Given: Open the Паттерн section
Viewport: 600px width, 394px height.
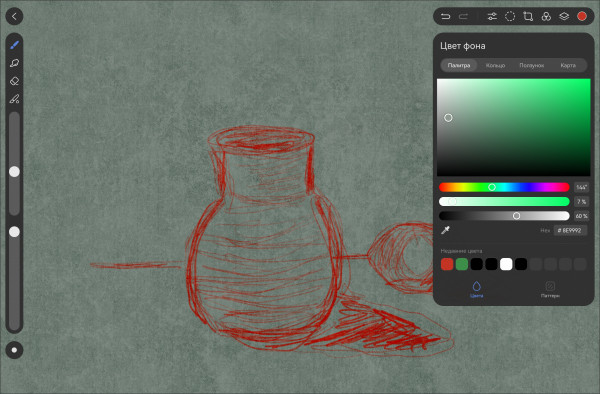Looking at the screenshot, I should (x=550, y=290).
